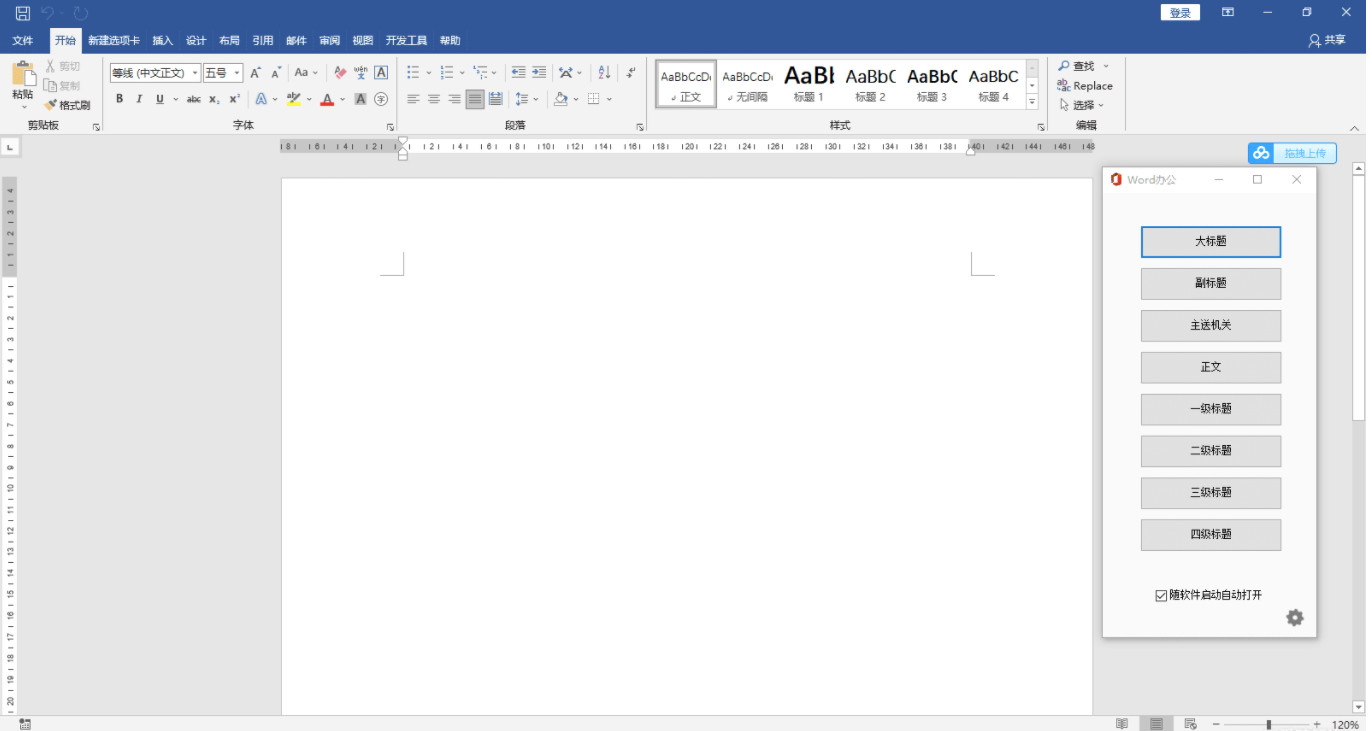Increase paragraph indent
Screen dimensions: 1372x731
coord(539,73)
